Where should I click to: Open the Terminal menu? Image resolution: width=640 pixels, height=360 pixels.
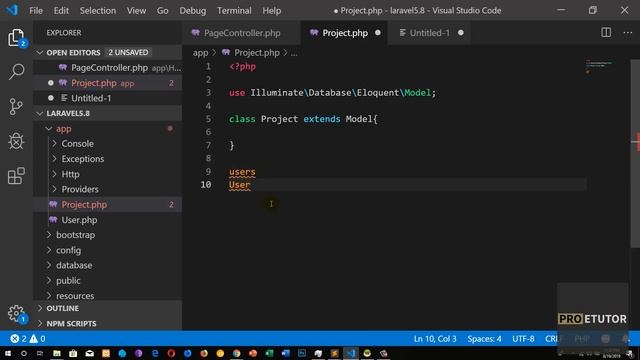click(x=234, y=11)
